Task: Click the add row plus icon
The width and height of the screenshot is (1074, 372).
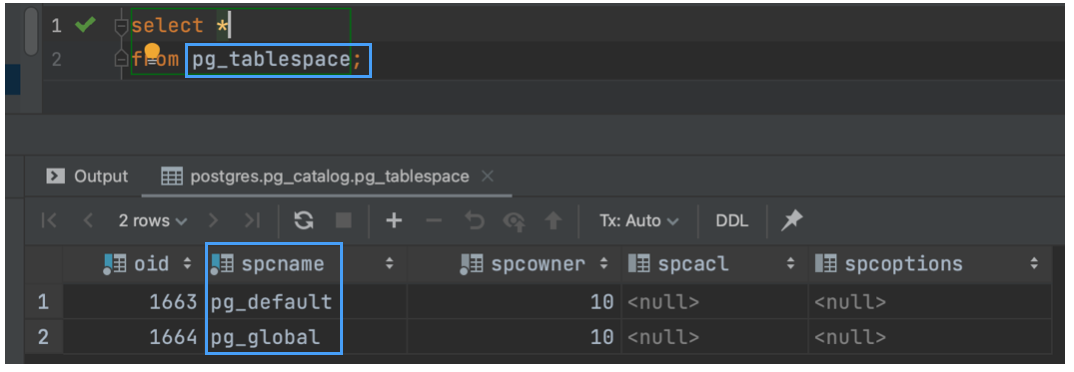Action: 394,221
